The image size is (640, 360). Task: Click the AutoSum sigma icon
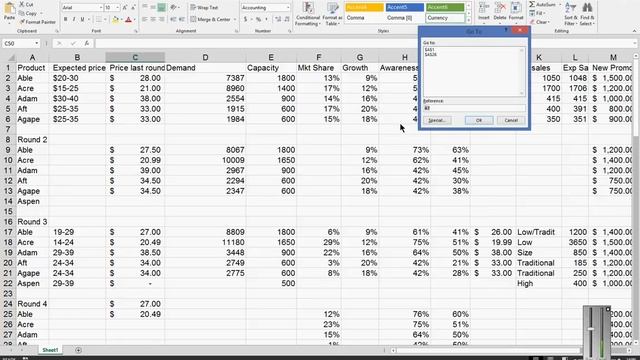pyautogui.click(x=532, y=4)
